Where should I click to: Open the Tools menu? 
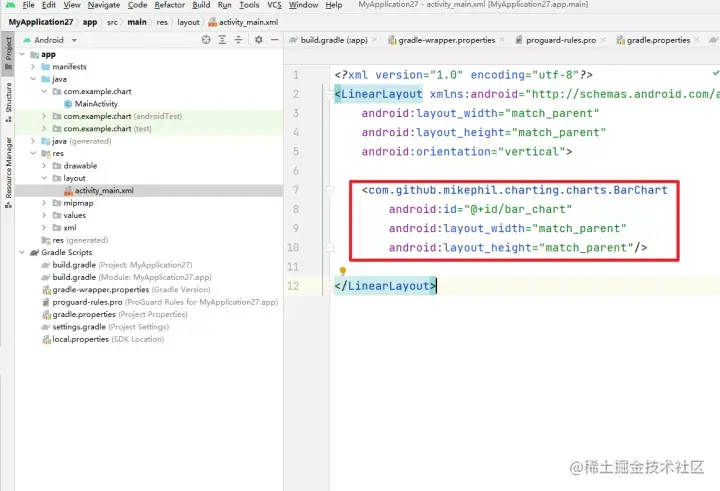249,5
